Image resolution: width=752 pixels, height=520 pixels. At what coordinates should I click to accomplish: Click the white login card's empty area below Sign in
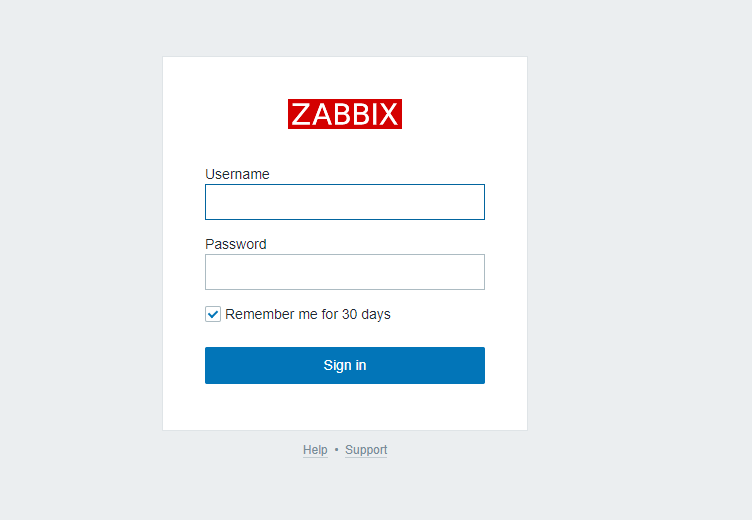(345, 407)
